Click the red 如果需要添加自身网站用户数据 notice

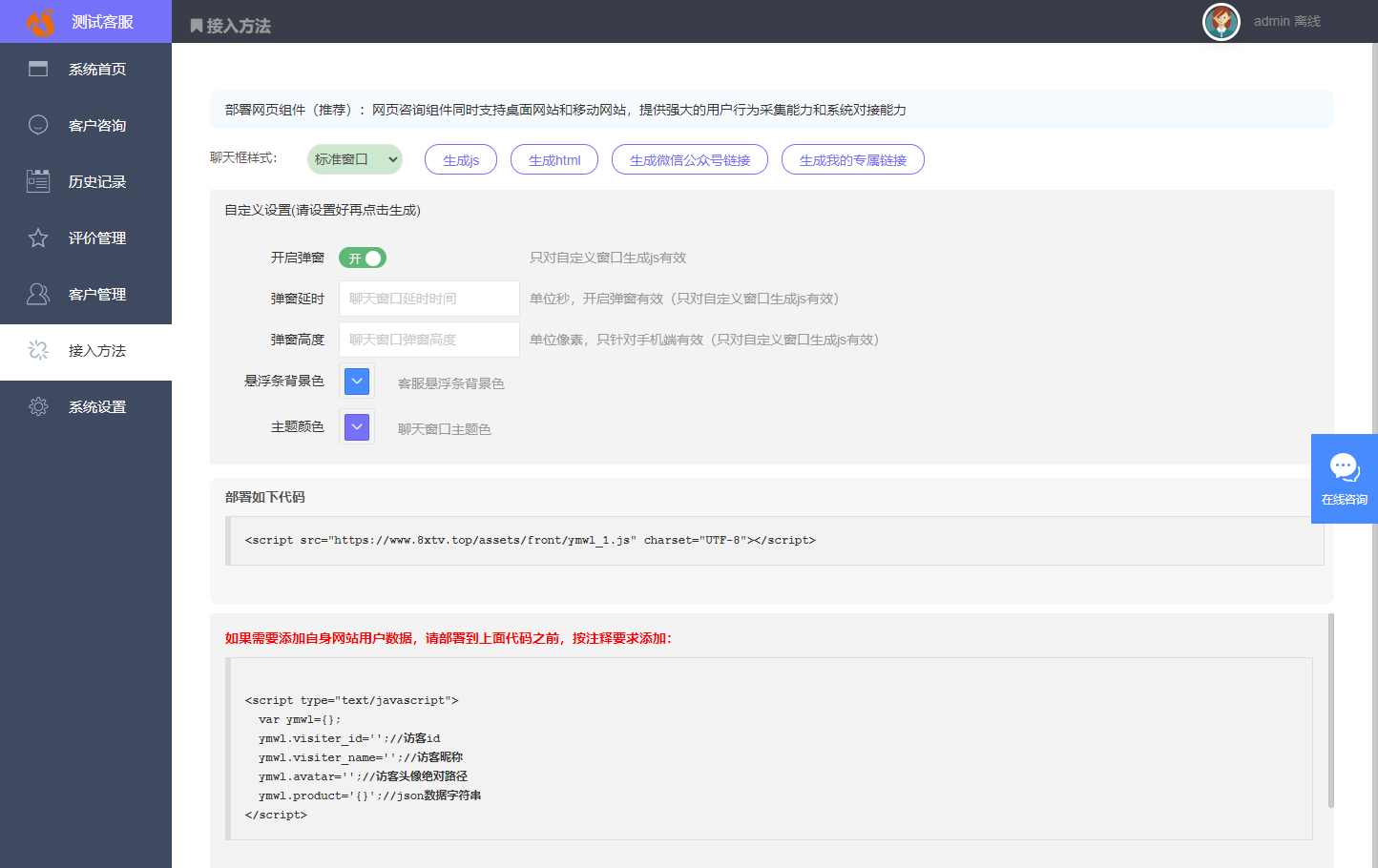(x=449, y=638)
